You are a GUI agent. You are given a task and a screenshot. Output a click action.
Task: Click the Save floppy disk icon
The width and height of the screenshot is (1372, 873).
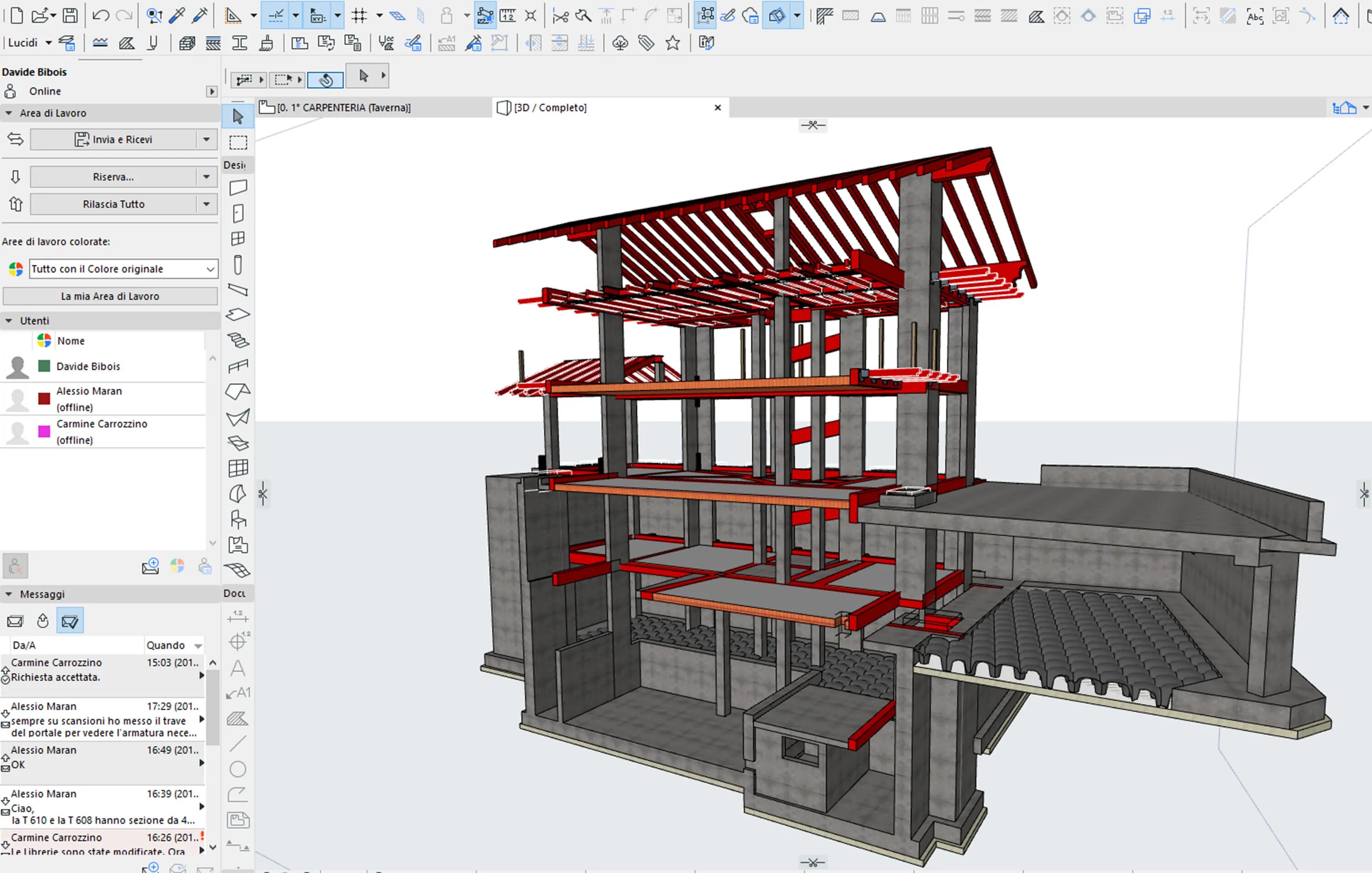[70, 16]
